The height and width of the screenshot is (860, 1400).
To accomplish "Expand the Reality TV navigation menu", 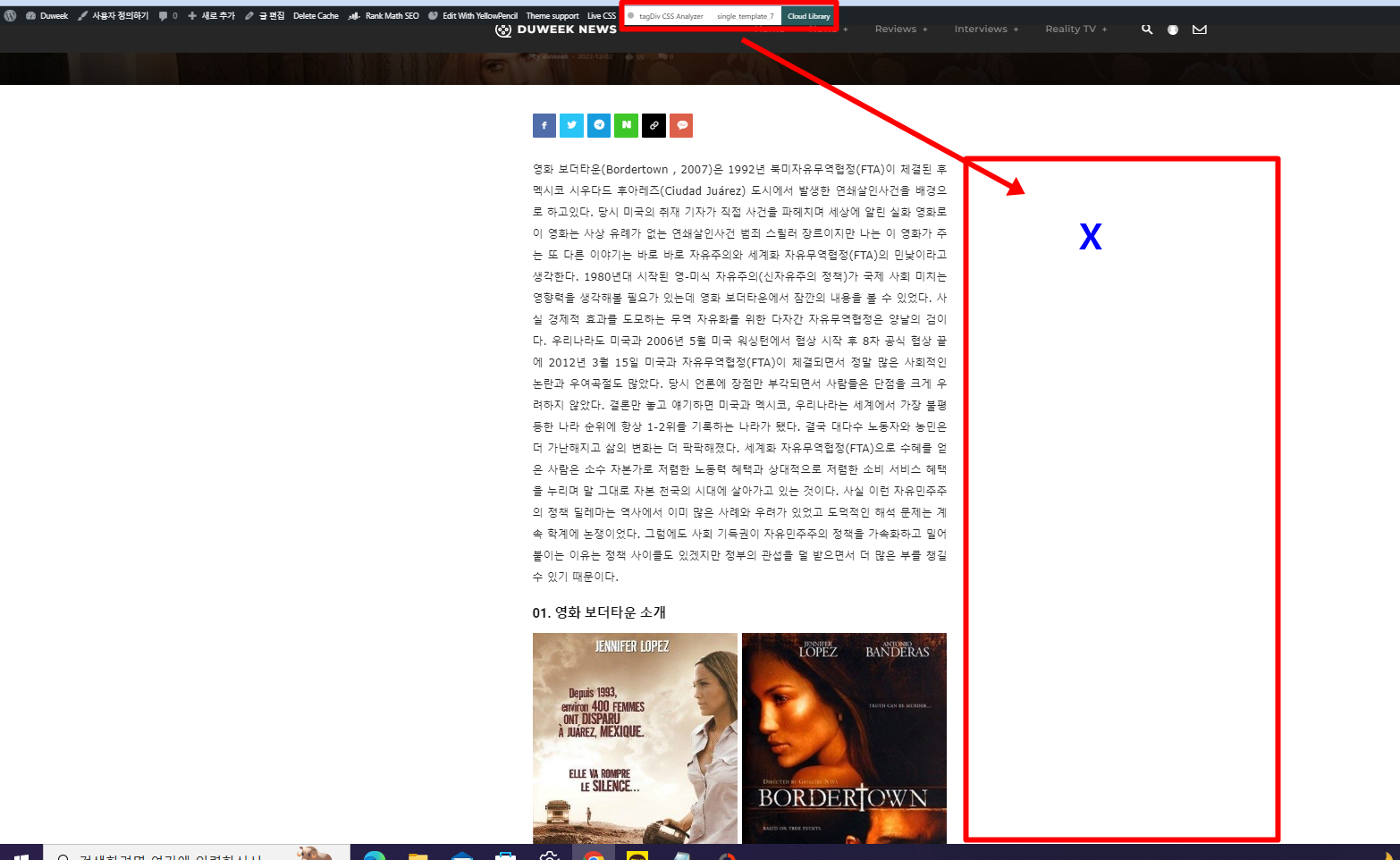I will (1076, 30).
